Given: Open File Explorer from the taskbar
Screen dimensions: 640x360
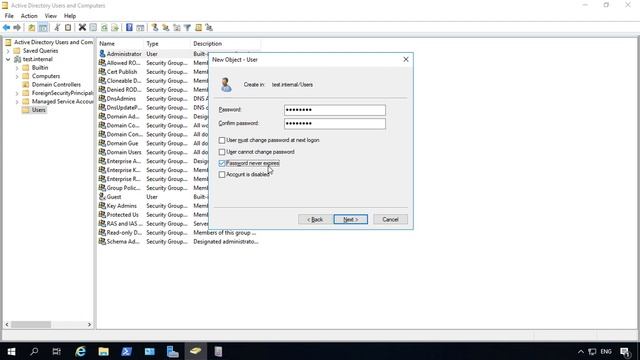Looking at the screenshot, I should pyautogui.click(x=103, y=351).
